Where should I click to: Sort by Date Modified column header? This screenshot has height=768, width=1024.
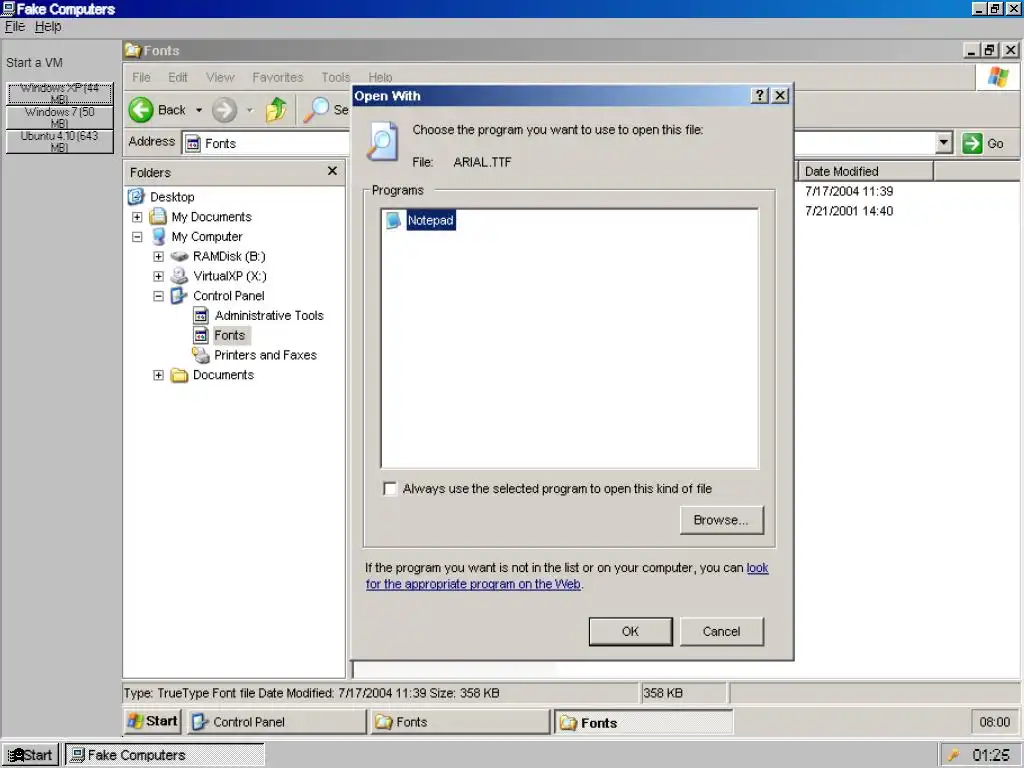tap(865, 171)
